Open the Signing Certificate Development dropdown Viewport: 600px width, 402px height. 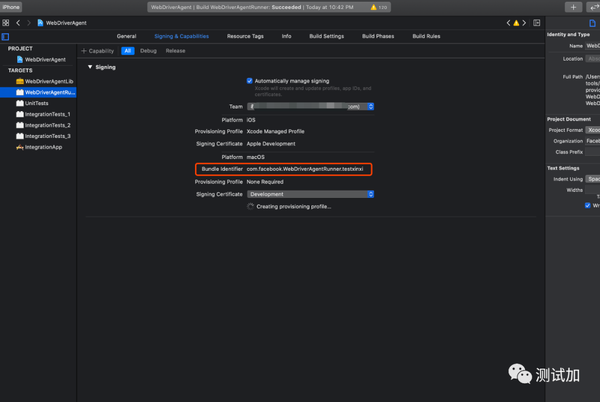[x=310, y=194]
